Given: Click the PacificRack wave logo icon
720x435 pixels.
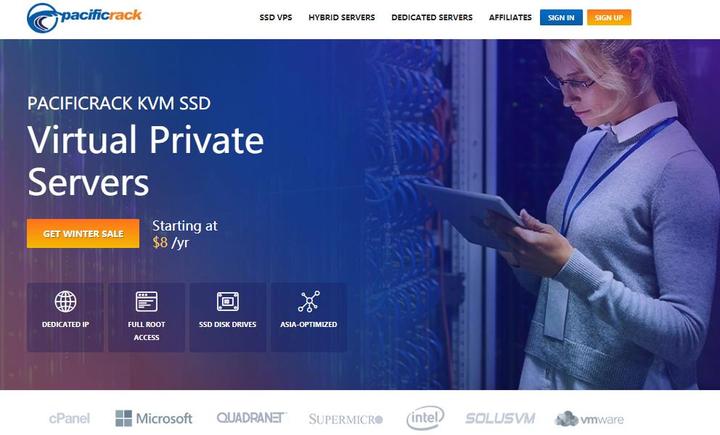Looking at the screenshot, I should [x=43, y=18].
